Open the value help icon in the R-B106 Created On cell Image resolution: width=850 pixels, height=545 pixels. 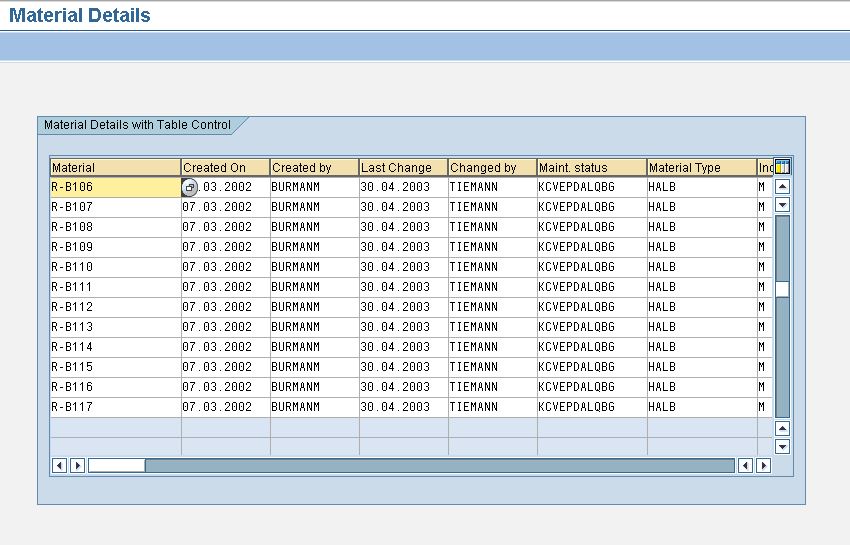(x=189, y=188)
